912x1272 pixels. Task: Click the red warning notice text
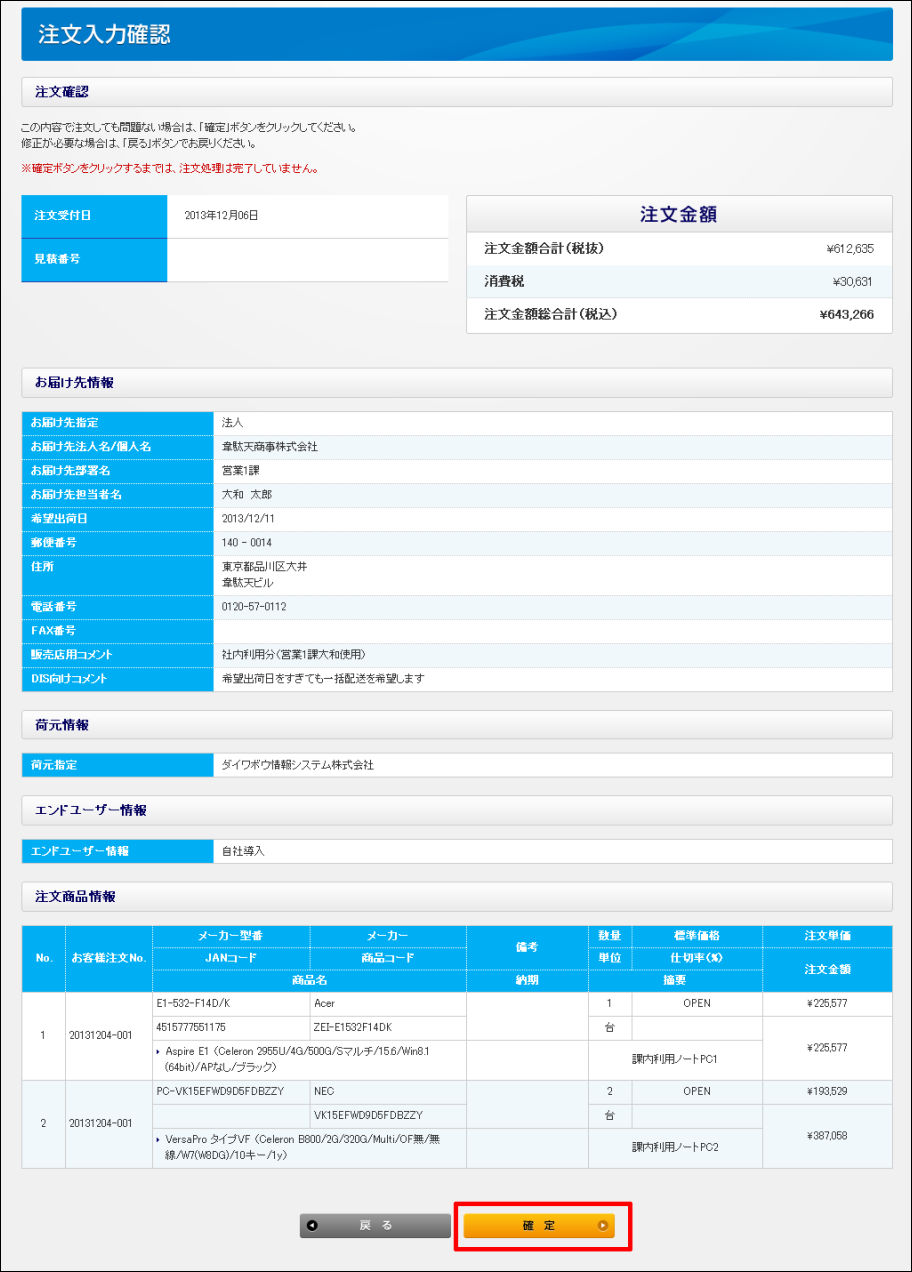click(x=170, y=169)
